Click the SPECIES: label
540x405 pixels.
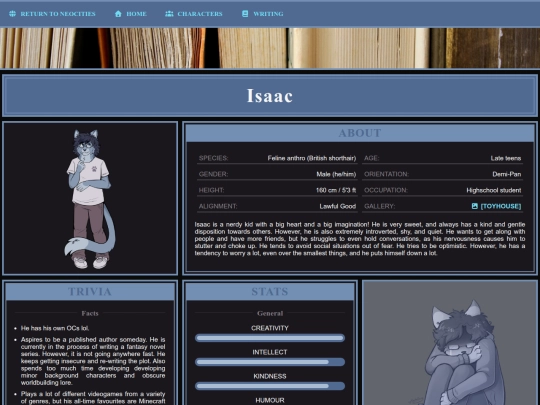214,158
